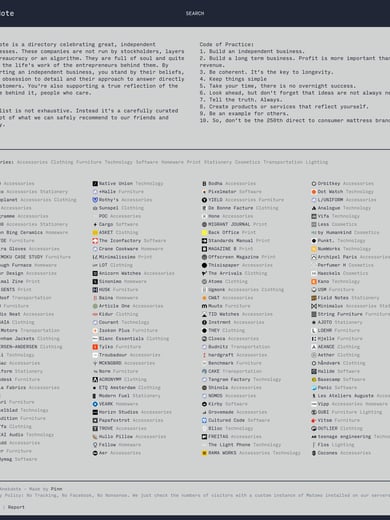Screen dimensions: 390x520
Task: Open the Cargo link
Action: click(106, 224)
